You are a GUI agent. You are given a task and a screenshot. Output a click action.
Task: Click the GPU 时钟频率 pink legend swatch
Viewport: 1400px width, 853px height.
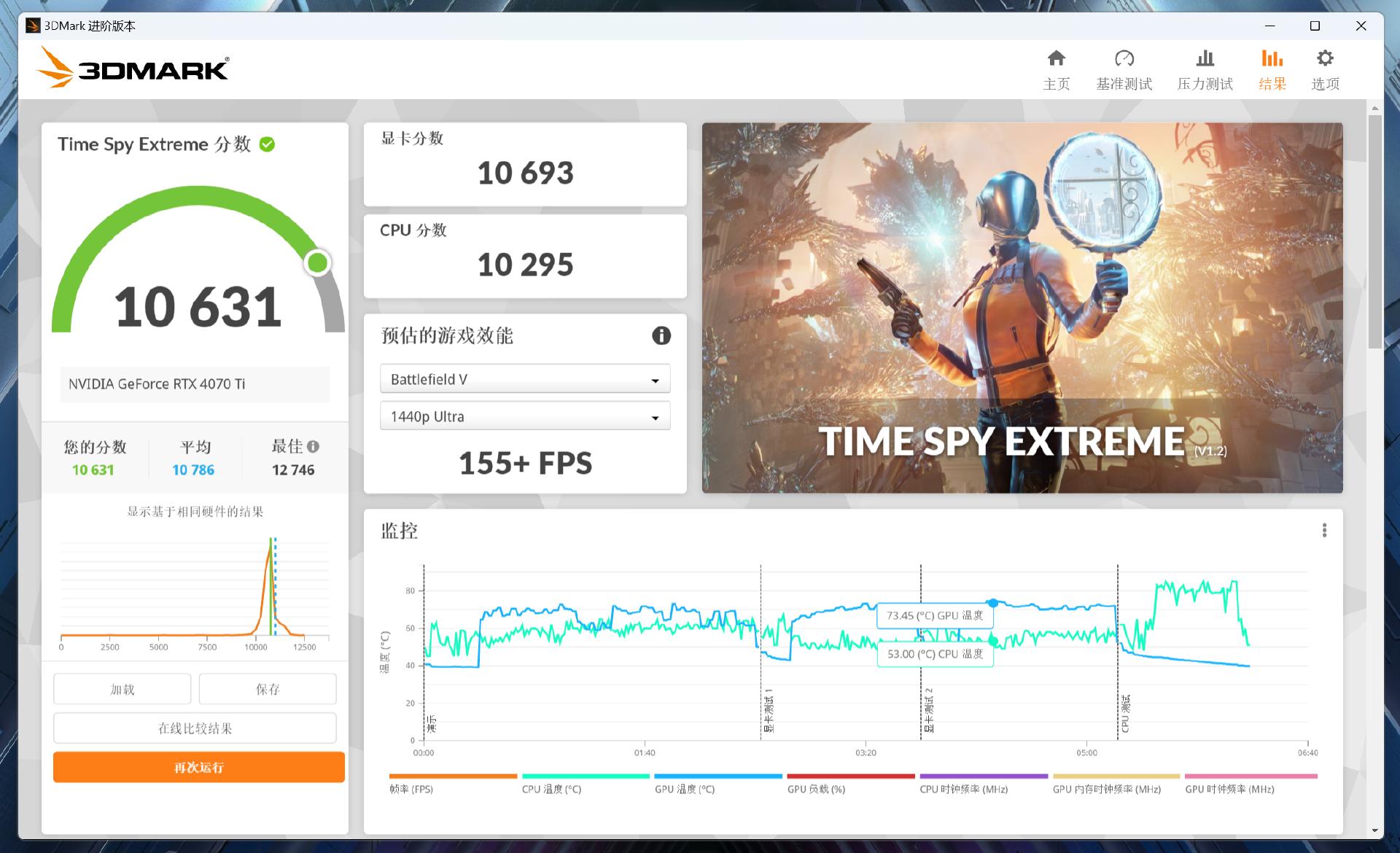click(x=1251, y=776)
